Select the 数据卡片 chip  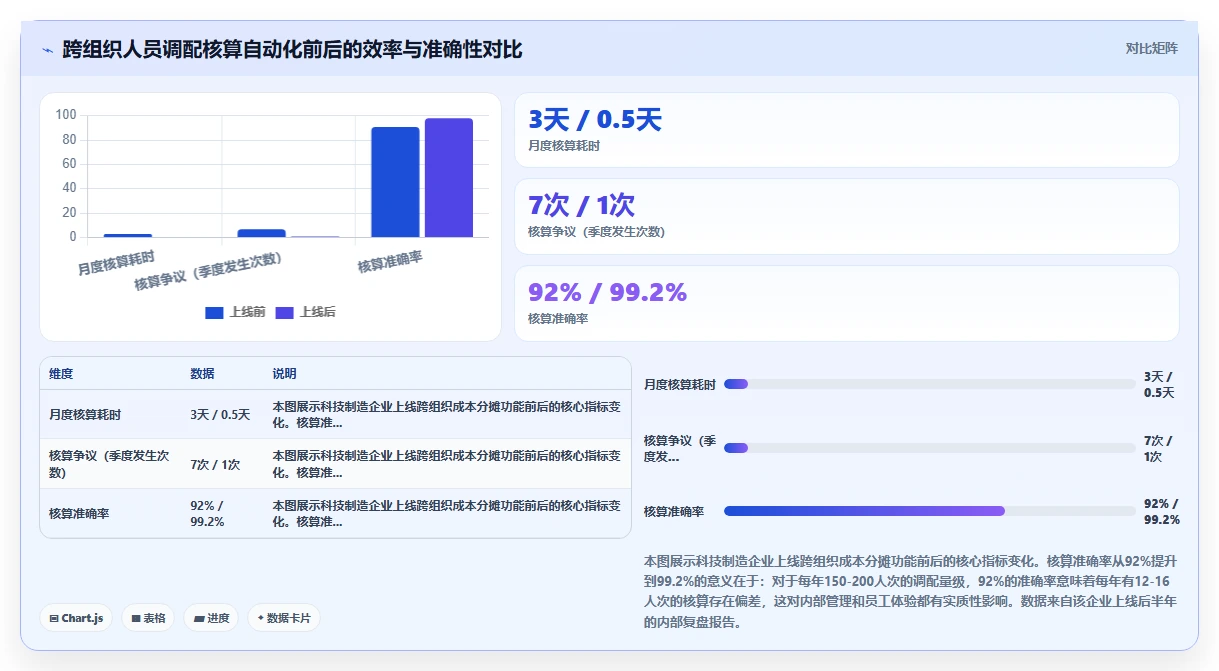click(x=284, y=618)
